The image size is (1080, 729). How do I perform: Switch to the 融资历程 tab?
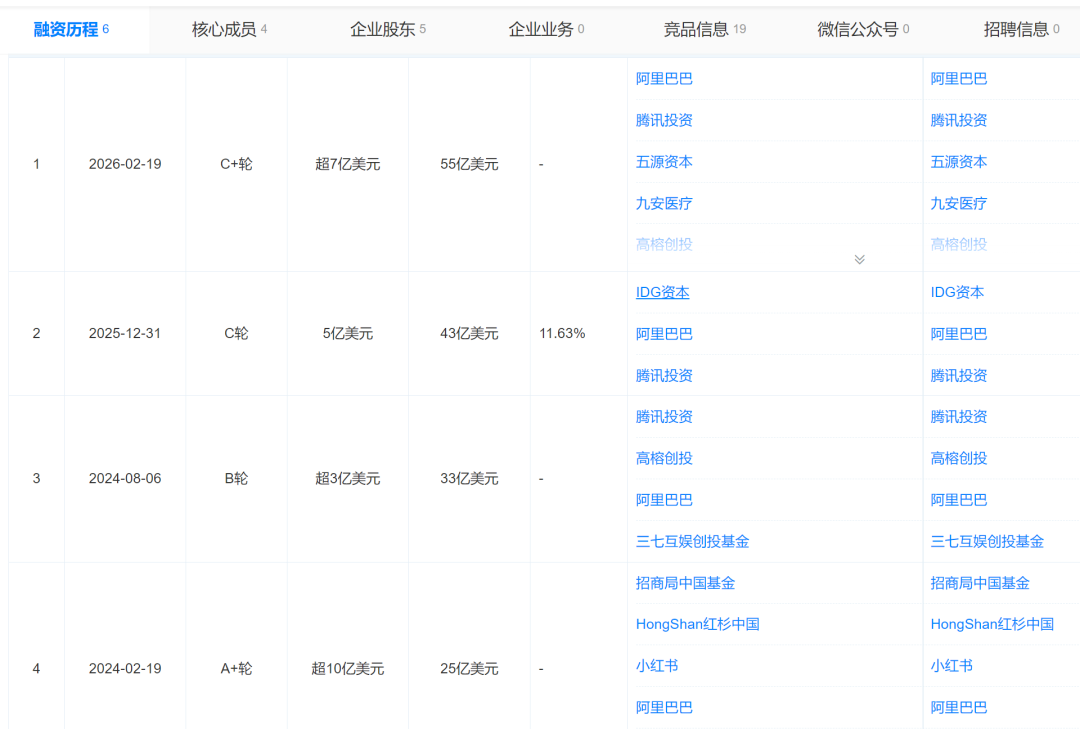coord(66,30)
